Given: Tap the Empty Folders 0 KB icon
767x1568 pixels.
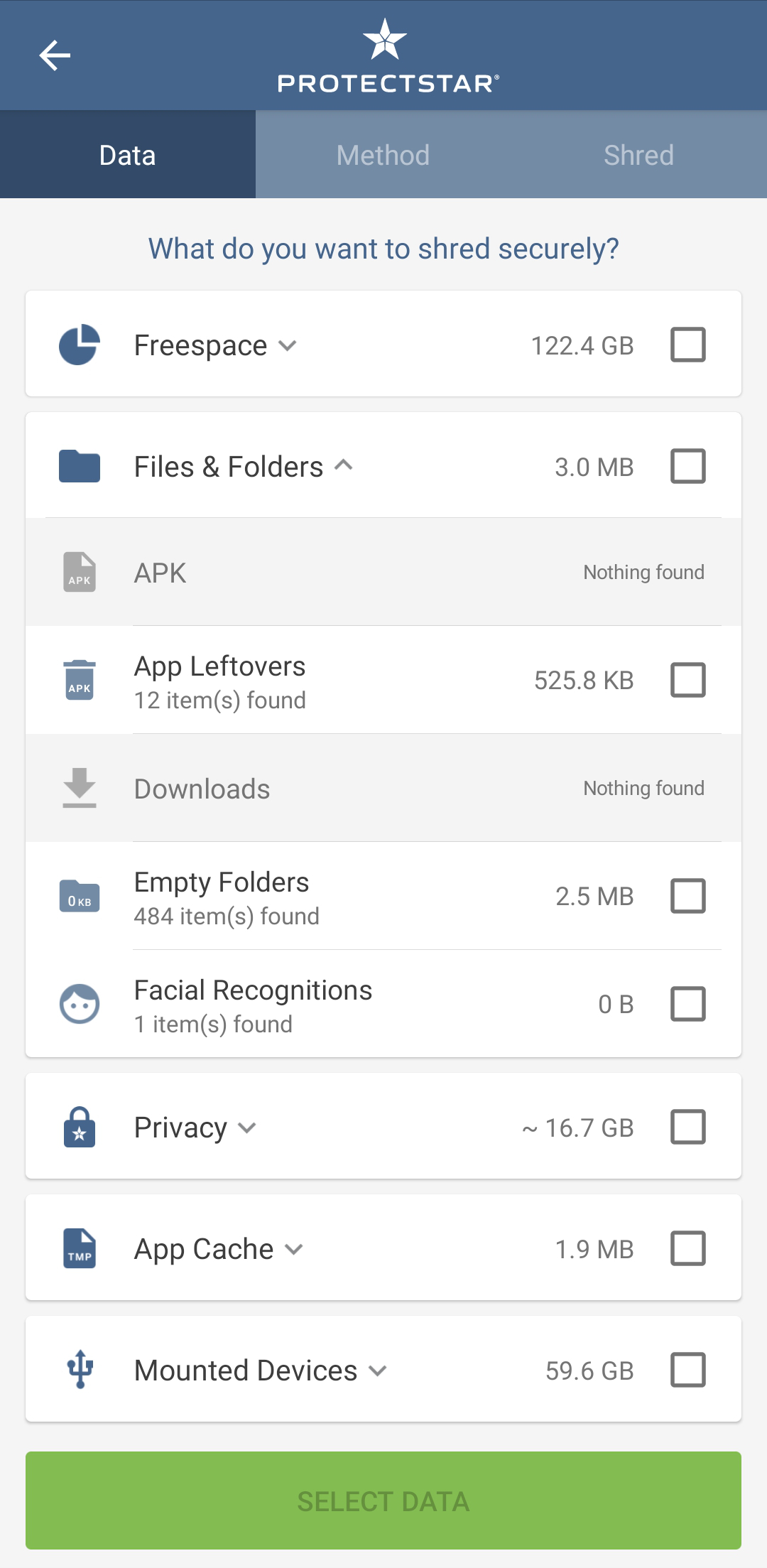Looking at the screenshot, I should 80,896.
